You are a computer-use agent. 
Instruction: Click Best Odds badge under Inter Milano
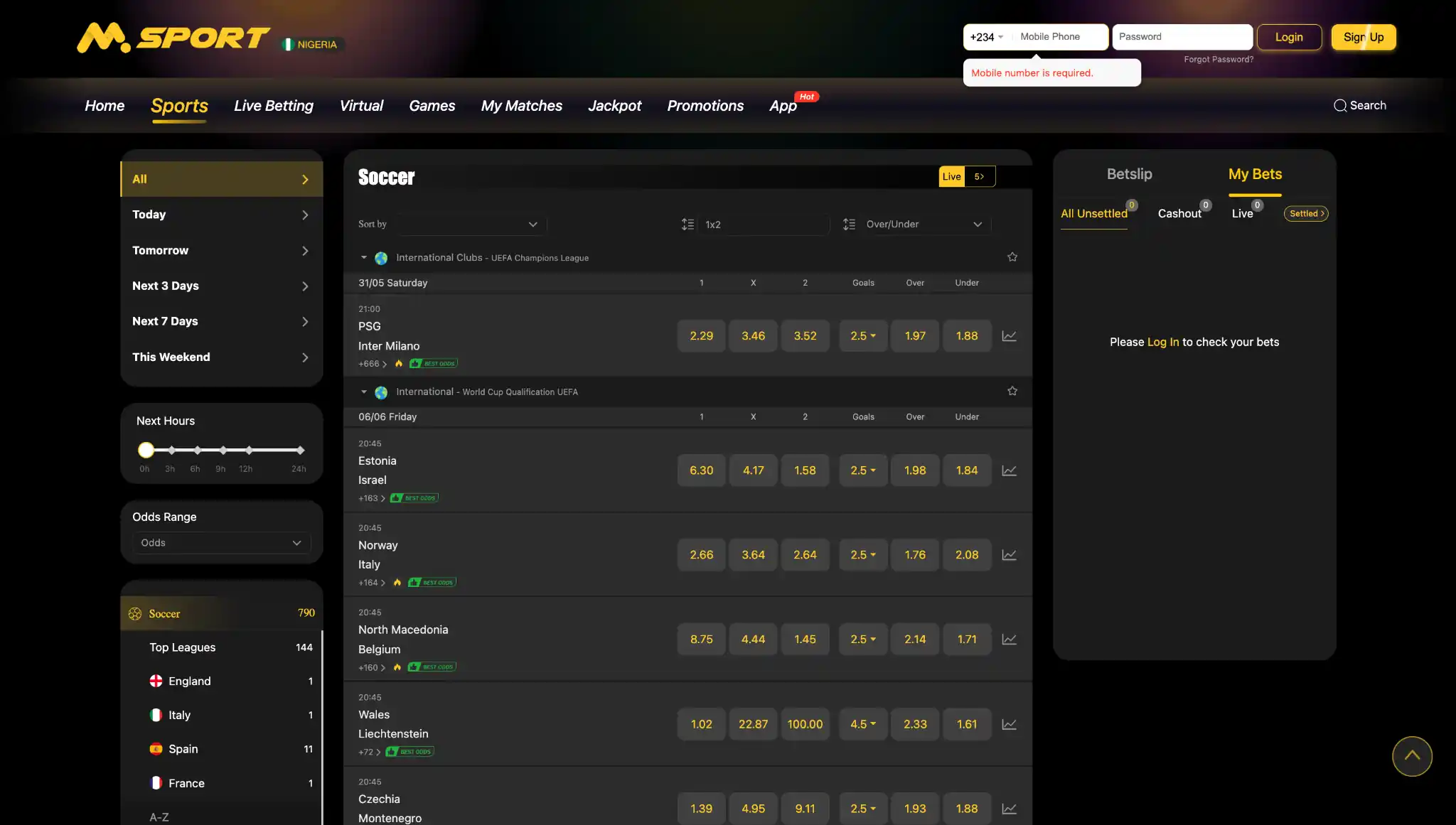coord(434,364)
